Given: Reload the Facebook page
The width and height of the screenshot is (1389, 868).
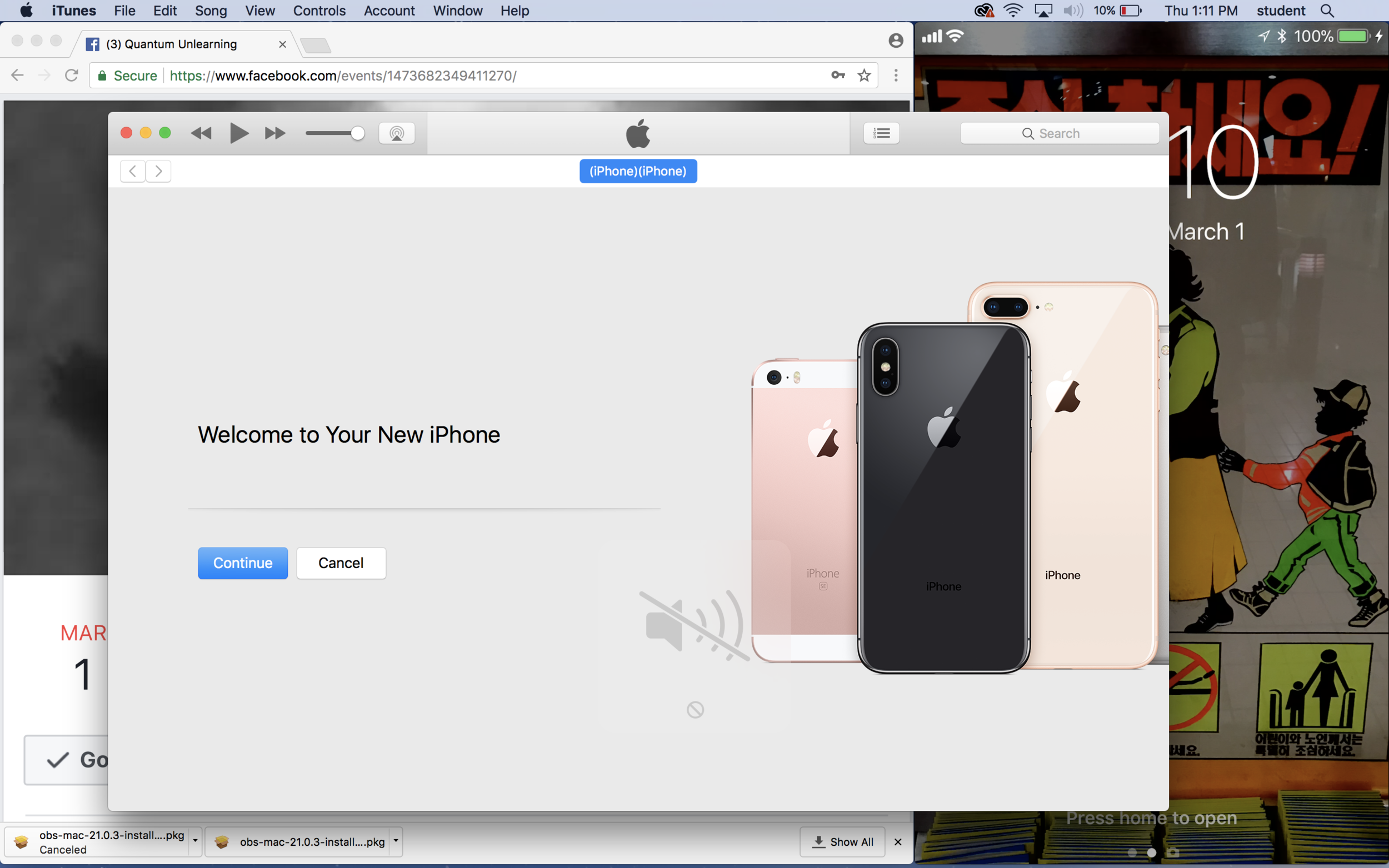Looking at the screenshot, I should 71,75.
